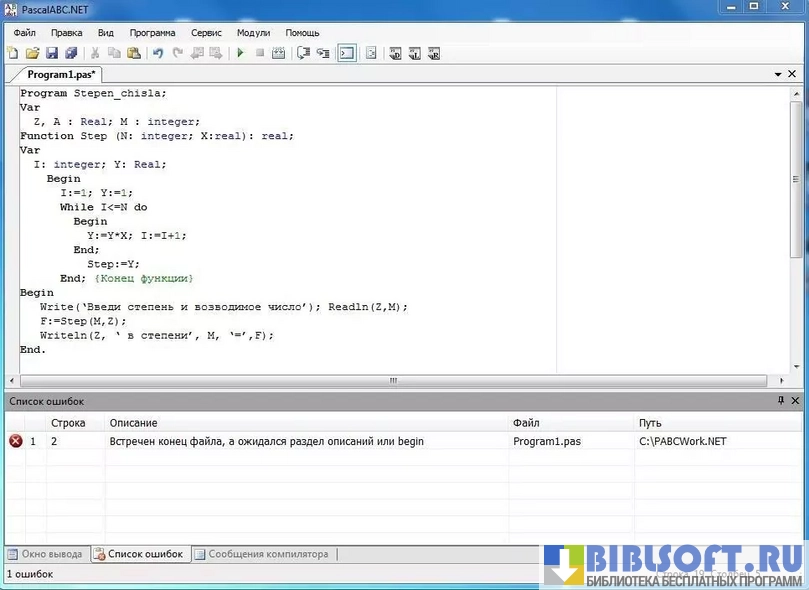809x590 pixels.
Task: Sort errors by the Описание column header
Action: [x=133, y=423]
